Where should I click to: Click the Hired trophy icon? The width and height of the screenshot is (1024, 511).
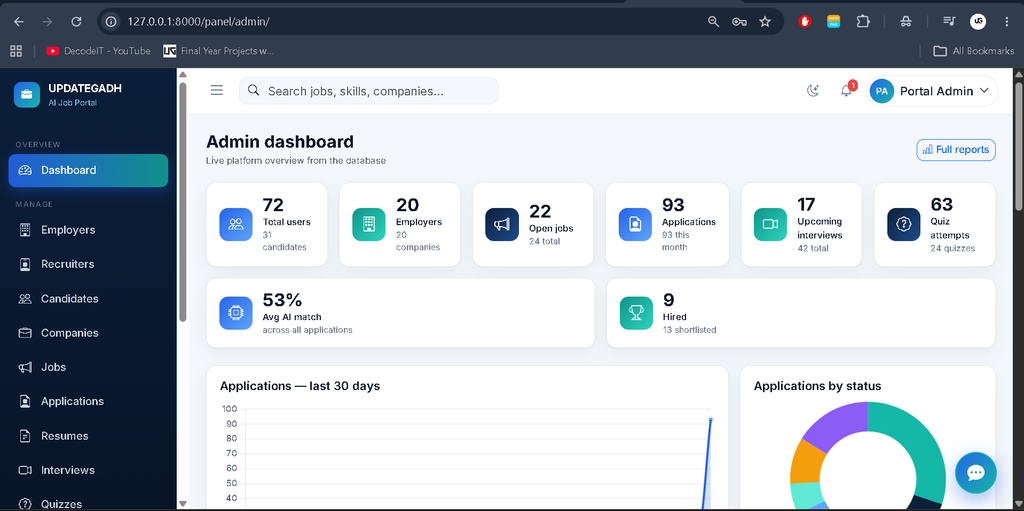(636, 313)
